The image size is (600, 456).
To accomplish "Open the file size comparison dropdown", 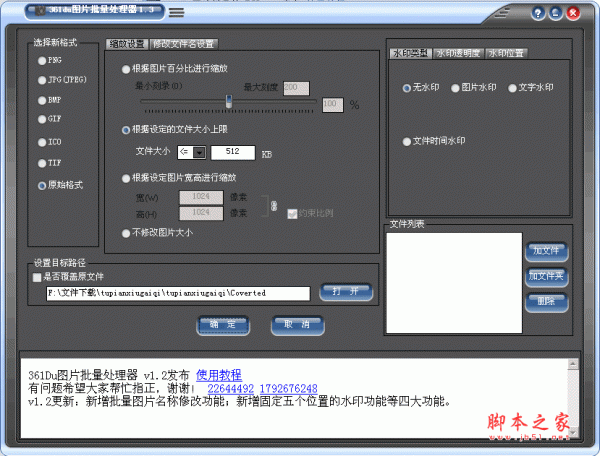I will [x=199, y=152].
